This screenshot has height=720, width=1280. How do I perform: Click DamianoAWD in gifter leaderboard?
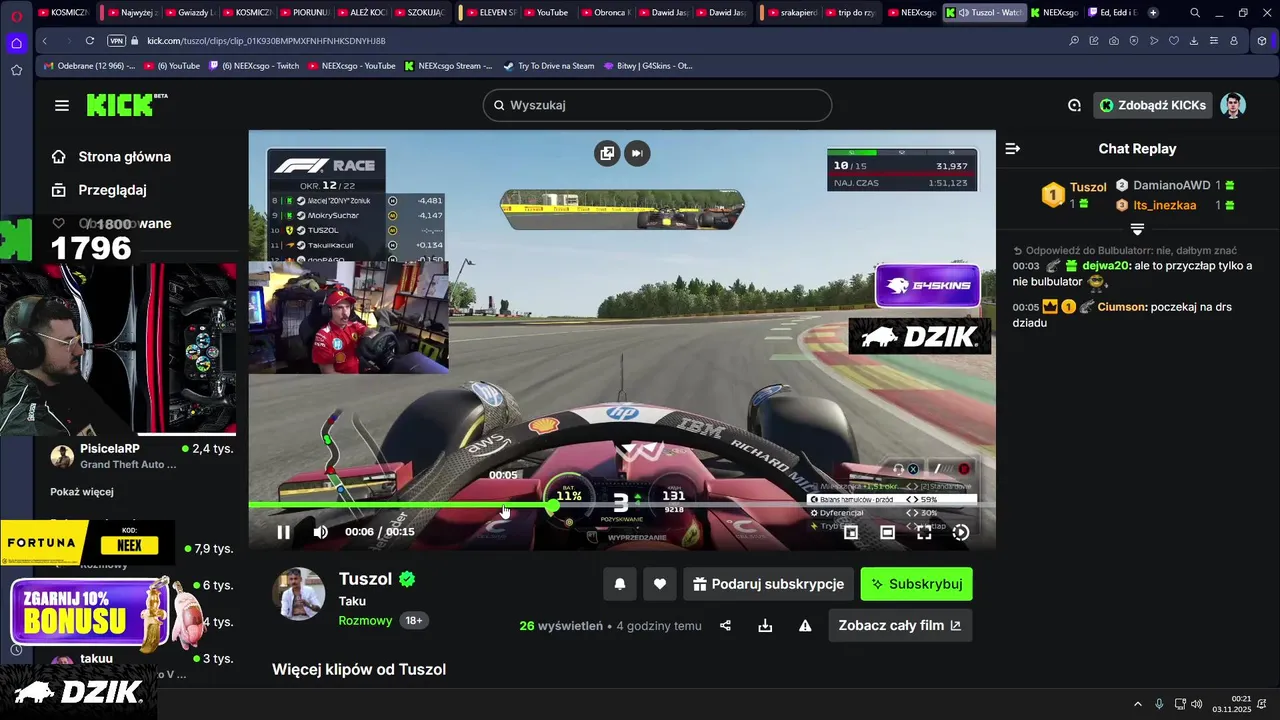click(x=1172, y=186)
